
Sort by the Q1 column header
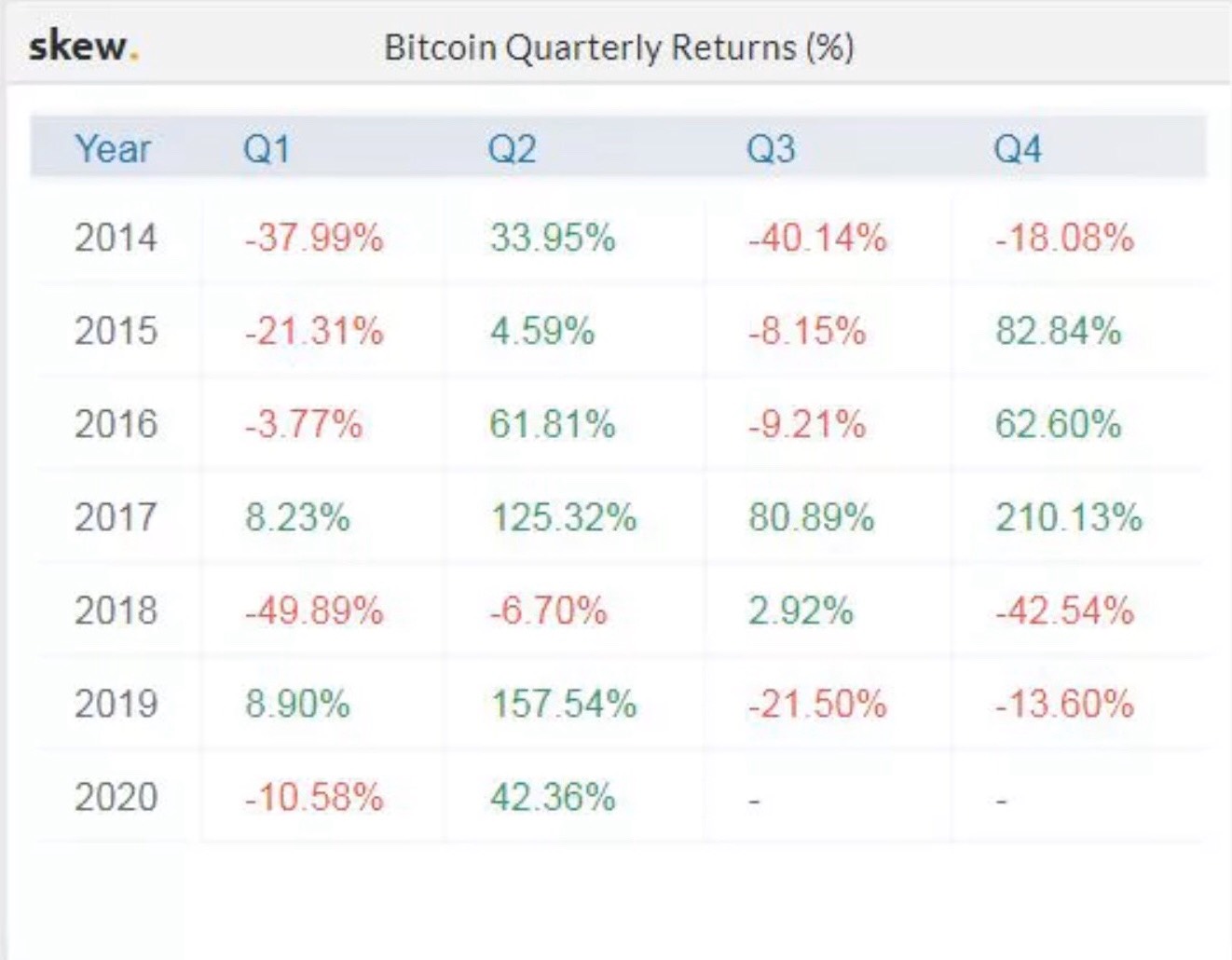point(267,149)
